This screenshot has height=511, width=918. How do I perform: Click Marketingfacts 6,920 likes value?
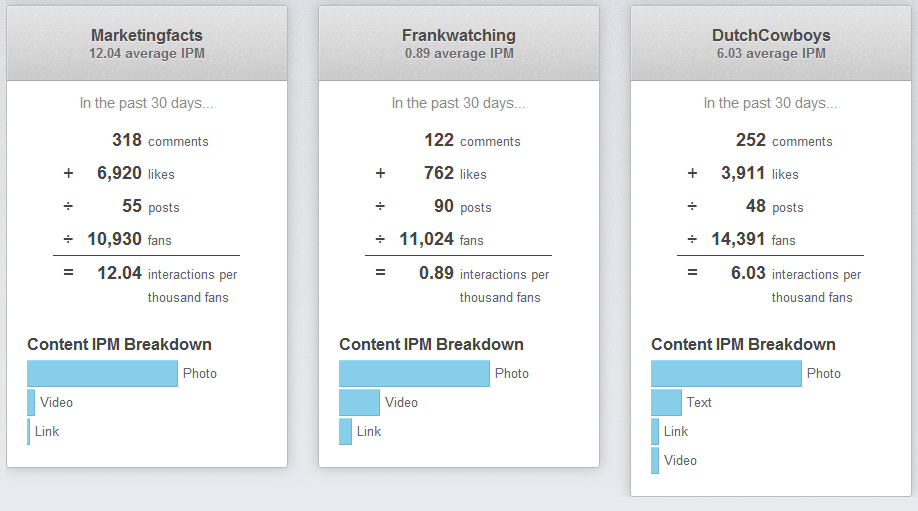(x=119, y=173)
